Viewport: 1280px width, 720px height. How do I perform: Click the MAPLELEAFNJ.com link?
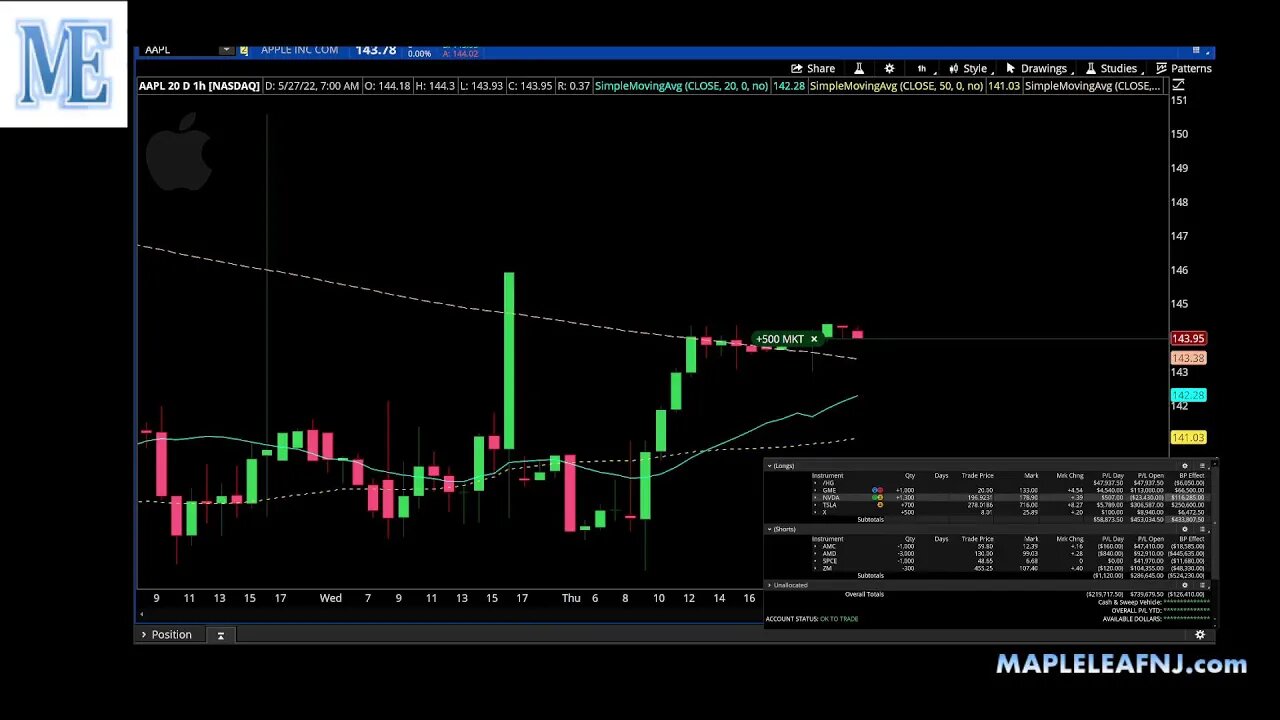point(1122,664)
